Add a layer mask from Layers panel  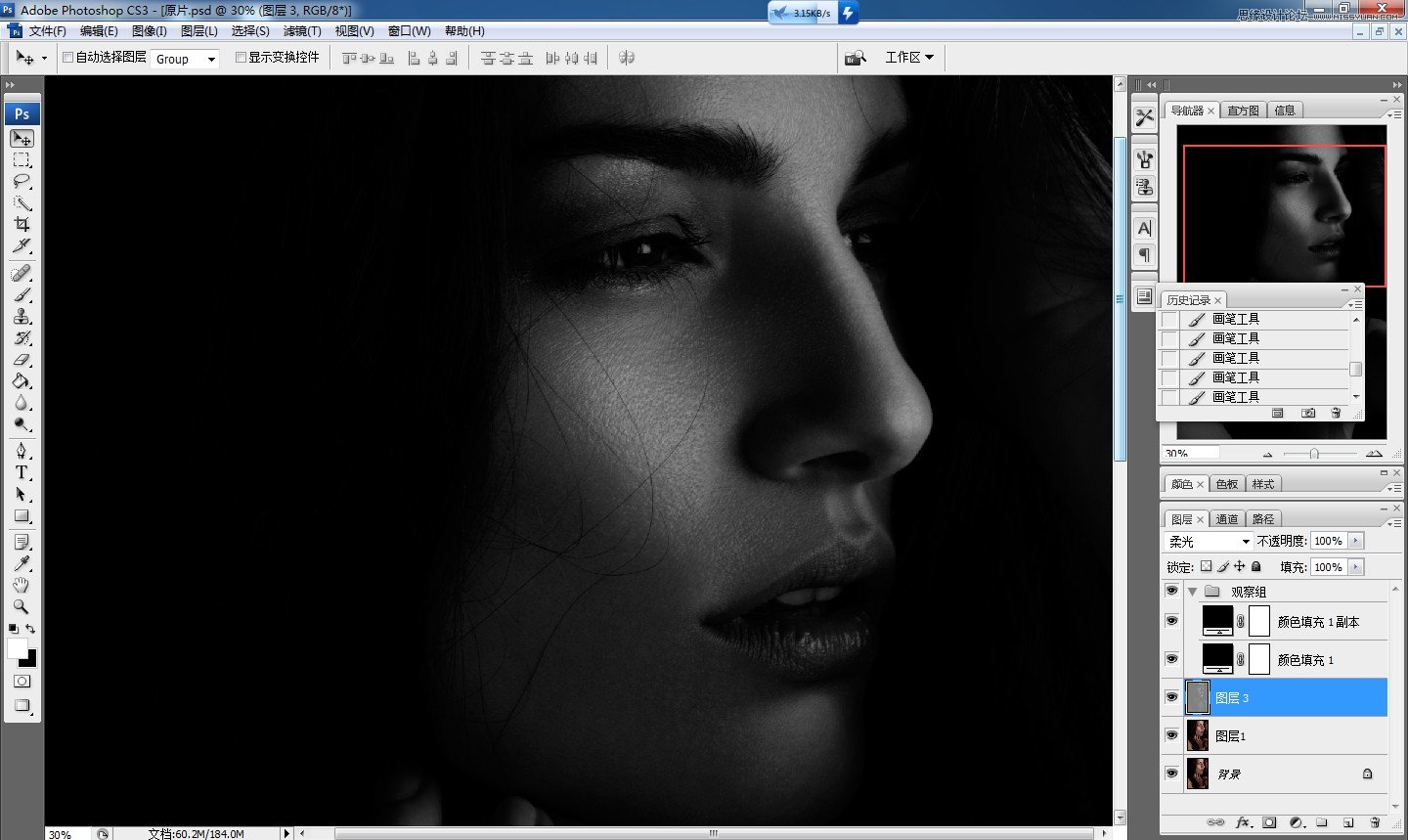1269,822
